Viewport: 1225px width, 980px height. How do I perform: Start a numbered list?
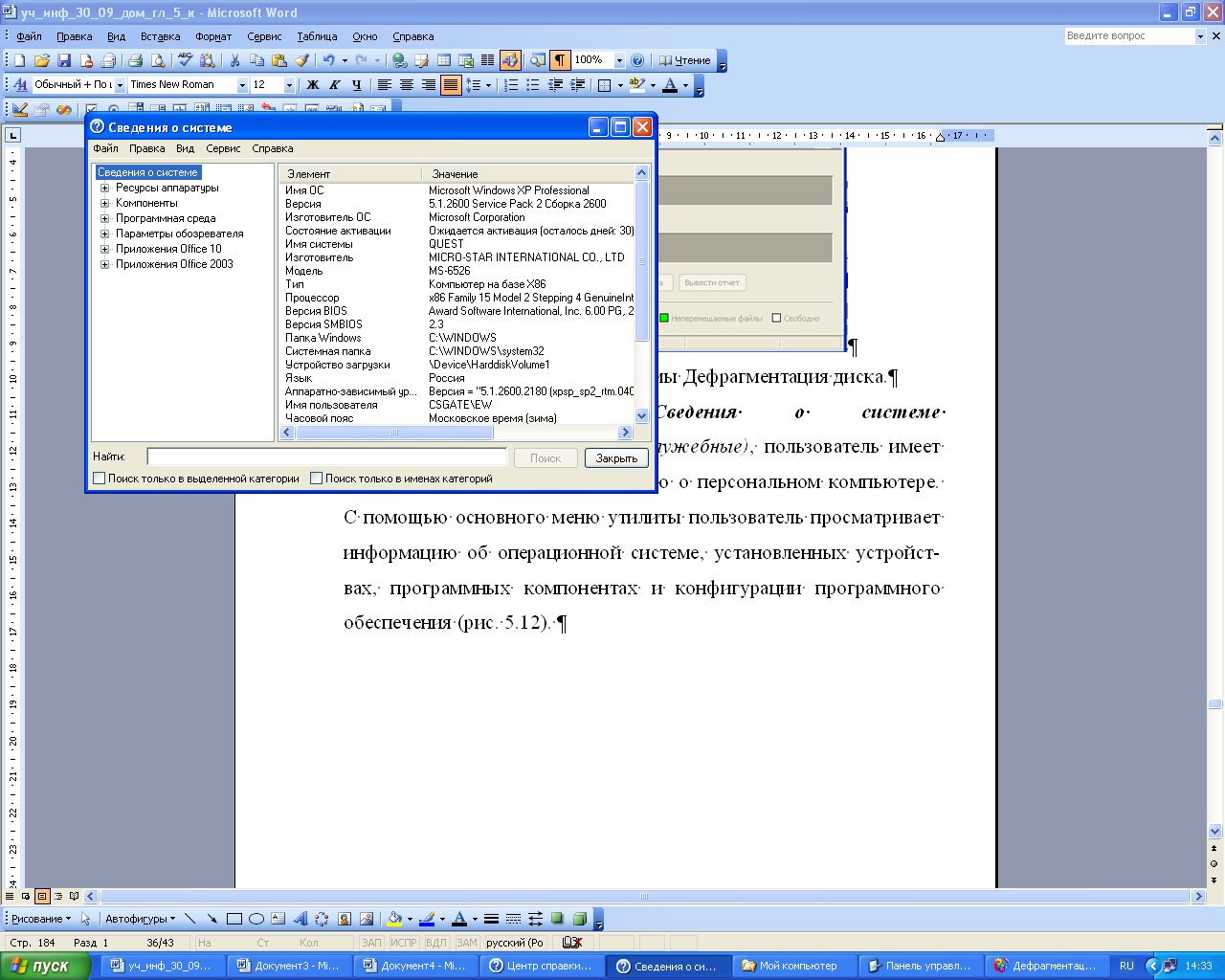(x=511, y=85)
